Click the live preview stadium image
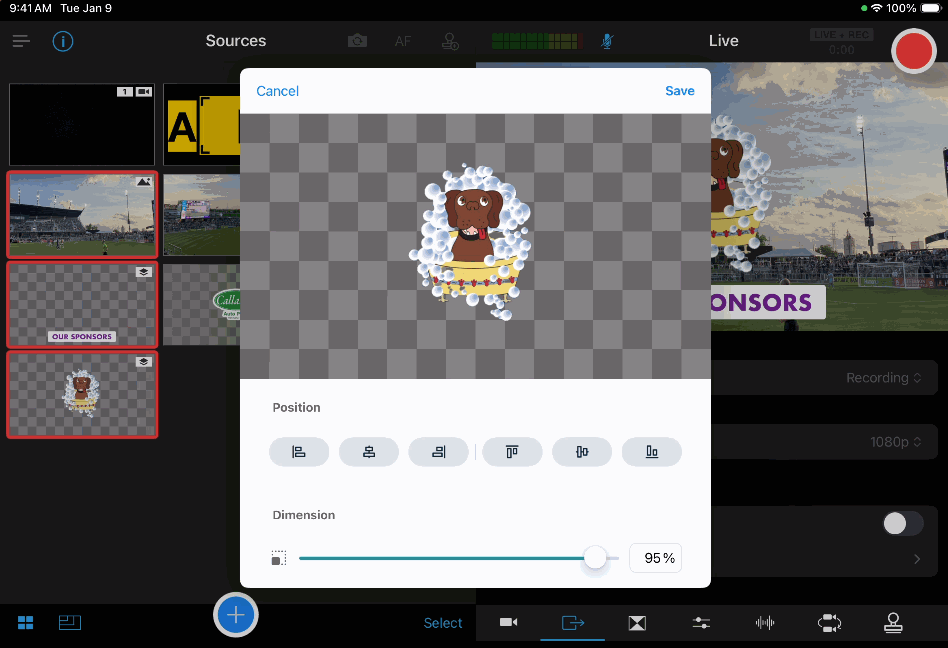948x648 pixels. tap(829, 196)
